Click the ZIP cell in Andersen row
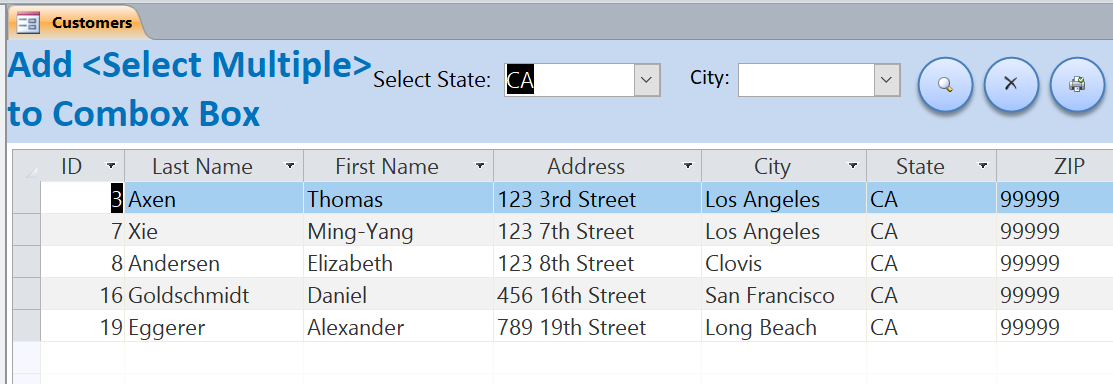The image size is (1113, 384). tap(1055, 263)
